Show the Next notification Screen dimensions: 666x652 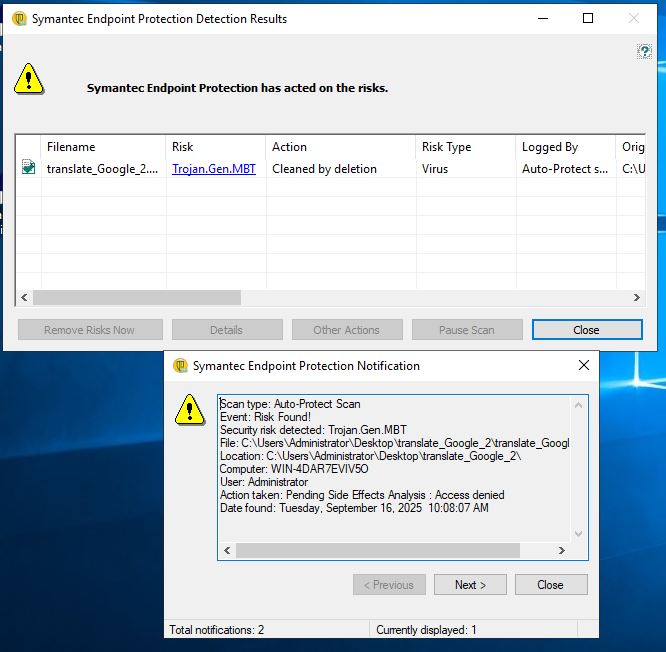click(470, 585)
